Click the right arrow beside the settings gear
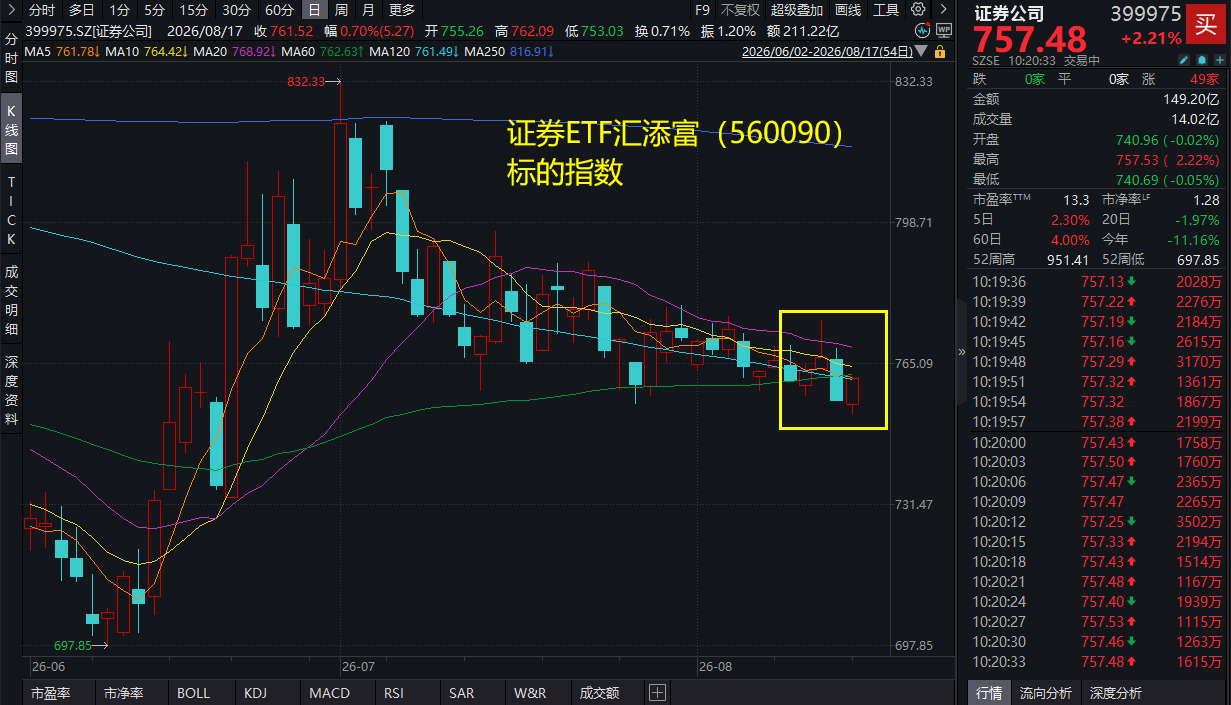This screenshot has width=1231, height=705. [945, 10]
